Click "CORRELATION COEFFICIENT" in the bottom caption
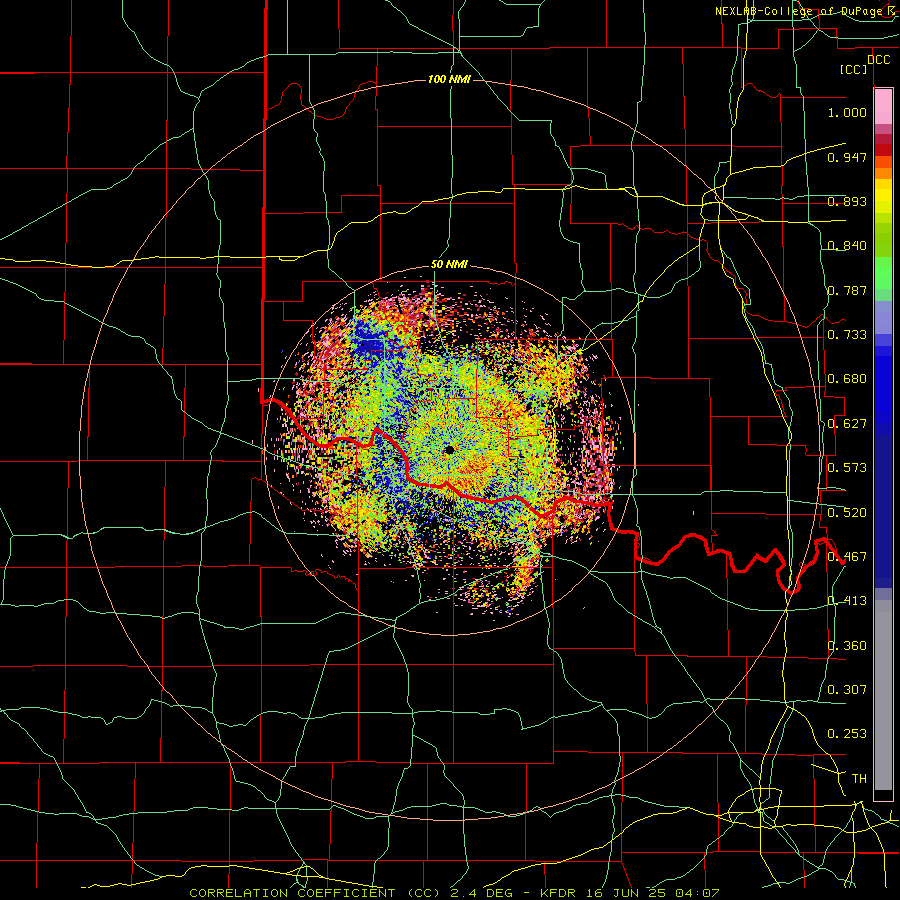 pyautogui.click(x=292, y=893)
